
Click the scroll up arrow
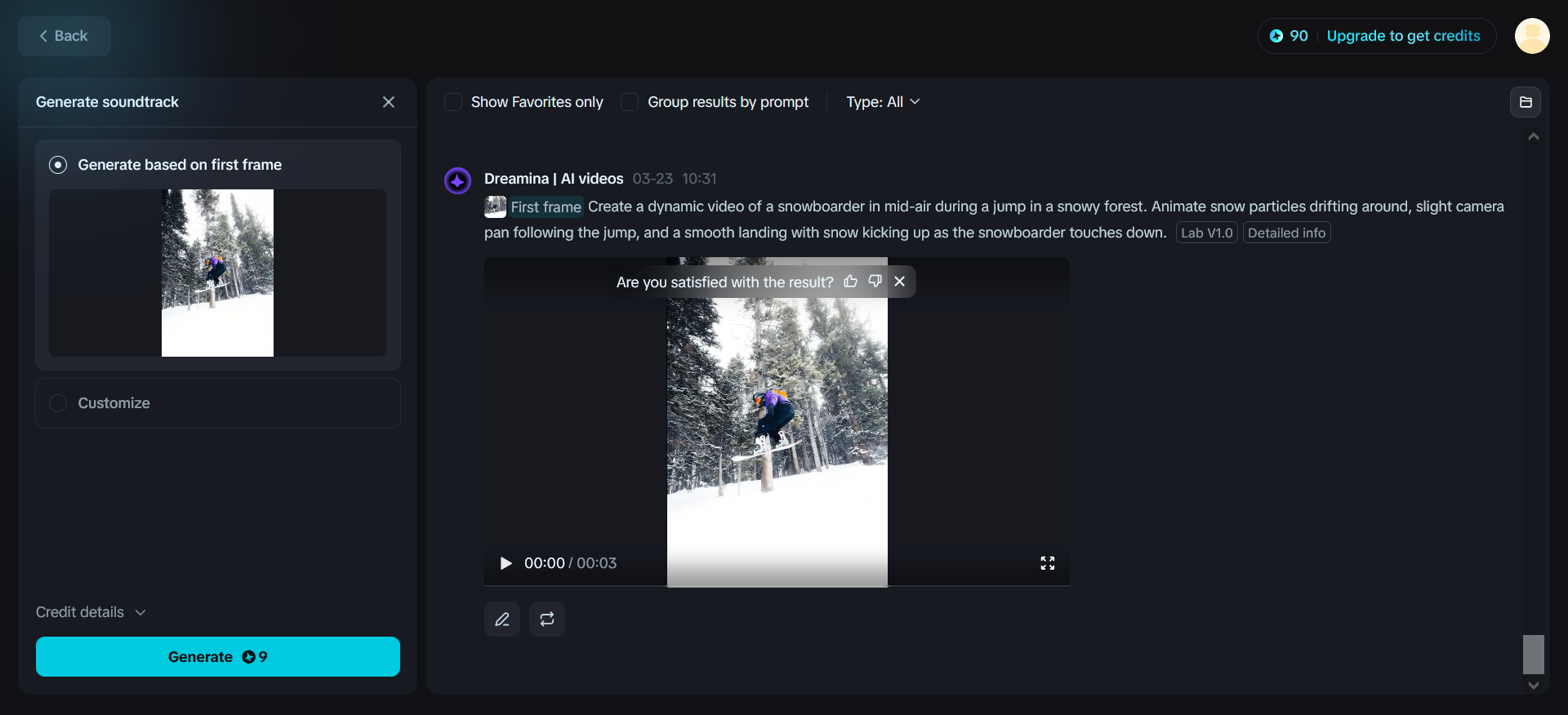click(x=1534, y=136)
